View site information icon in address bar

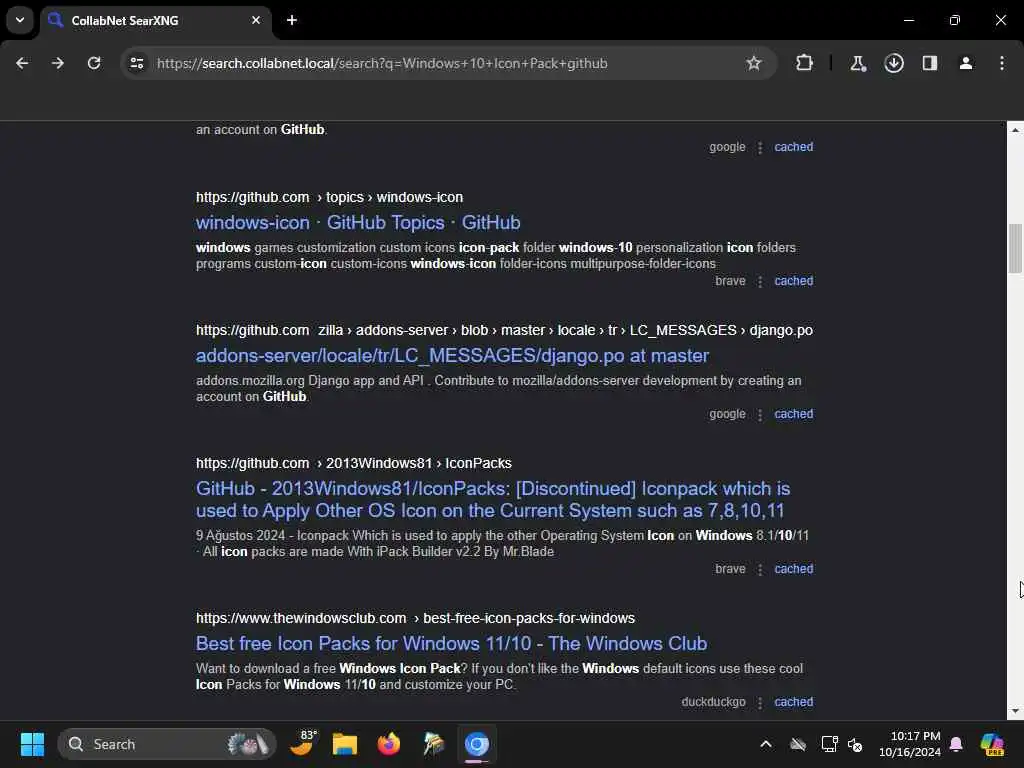click(137, 63)
